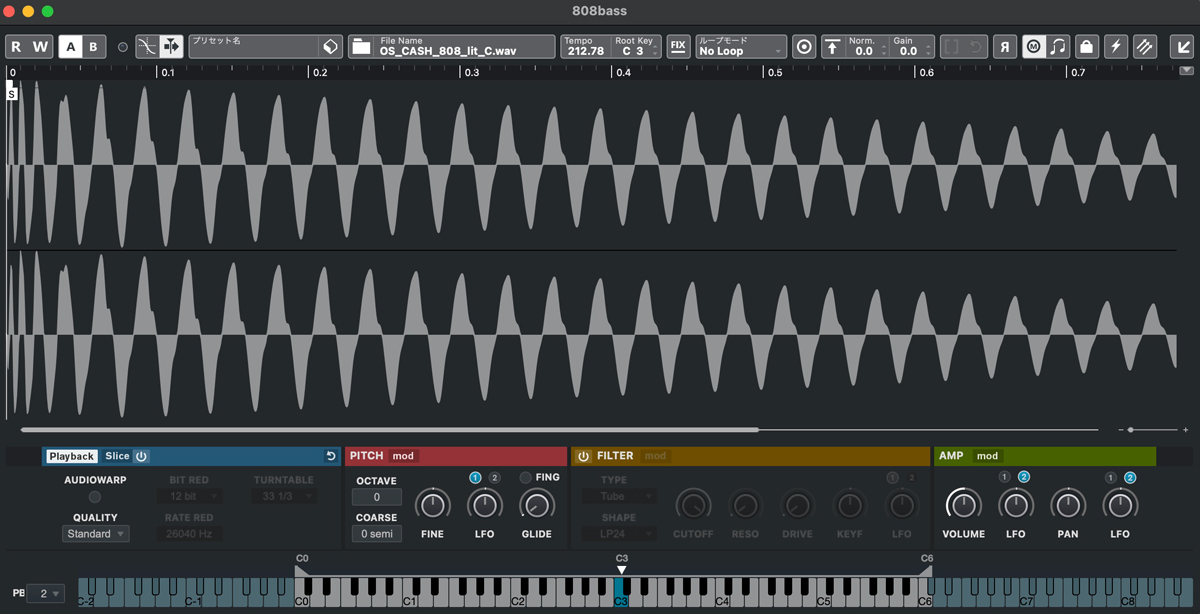
Task: Enable the FING glide toggle
Action: point(524,477)
